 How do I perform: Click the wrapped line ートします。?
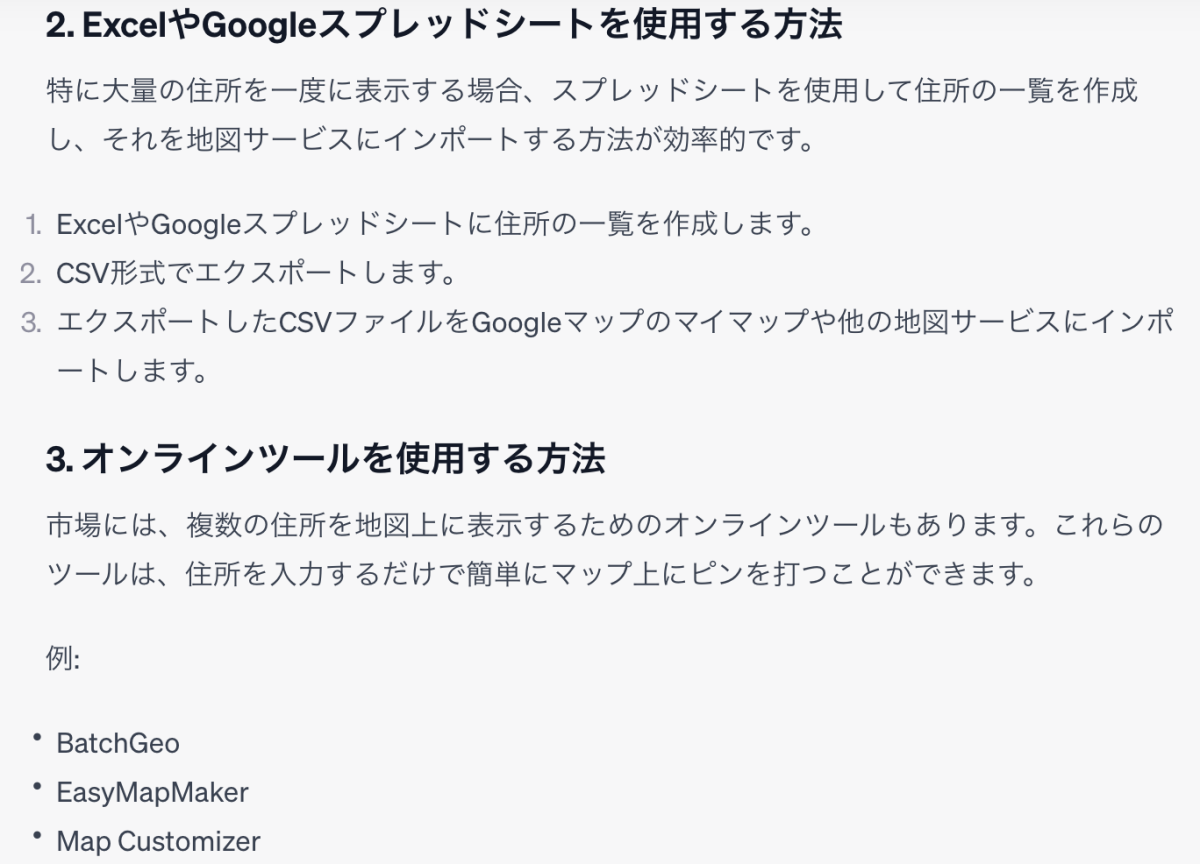point(131,371)
